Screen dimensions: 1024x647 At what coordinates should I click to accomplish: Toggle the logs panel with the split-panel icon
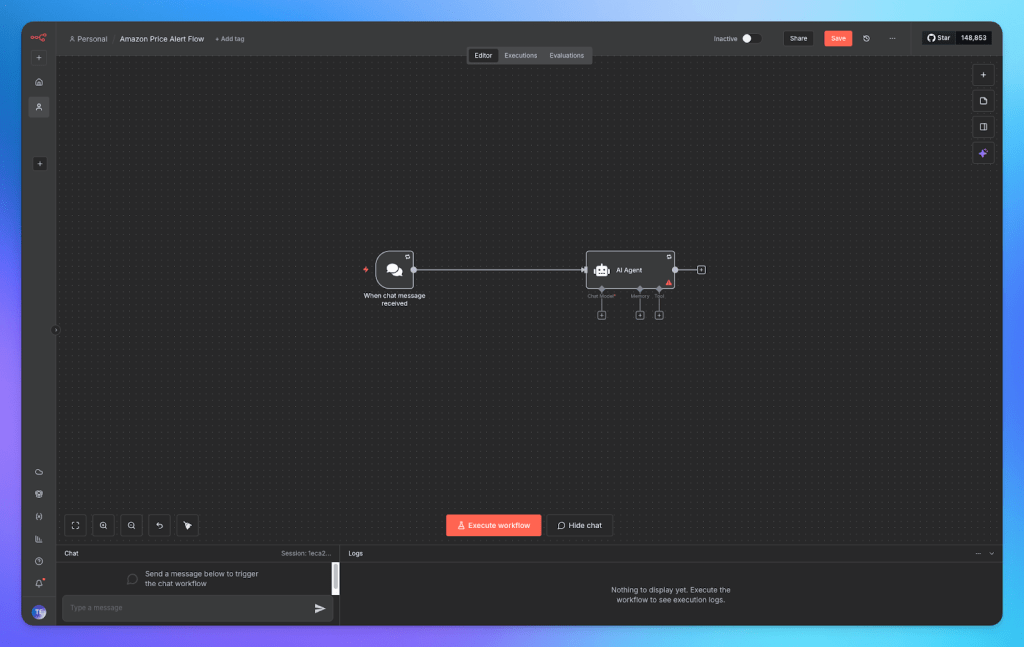click(983, 126)
